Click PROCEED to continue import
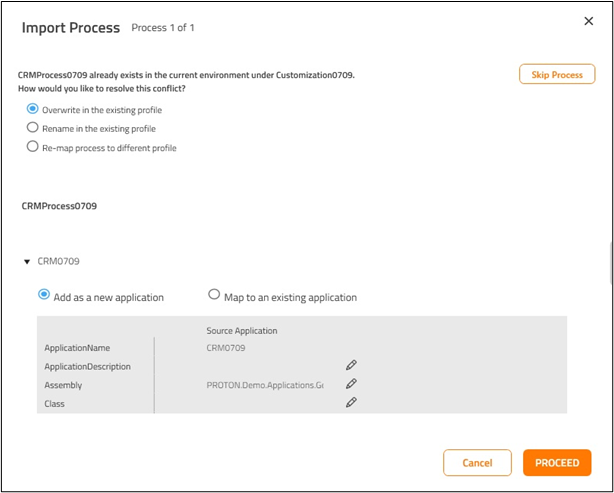Viewport: 614px width, 493px height. coord(557,463)
